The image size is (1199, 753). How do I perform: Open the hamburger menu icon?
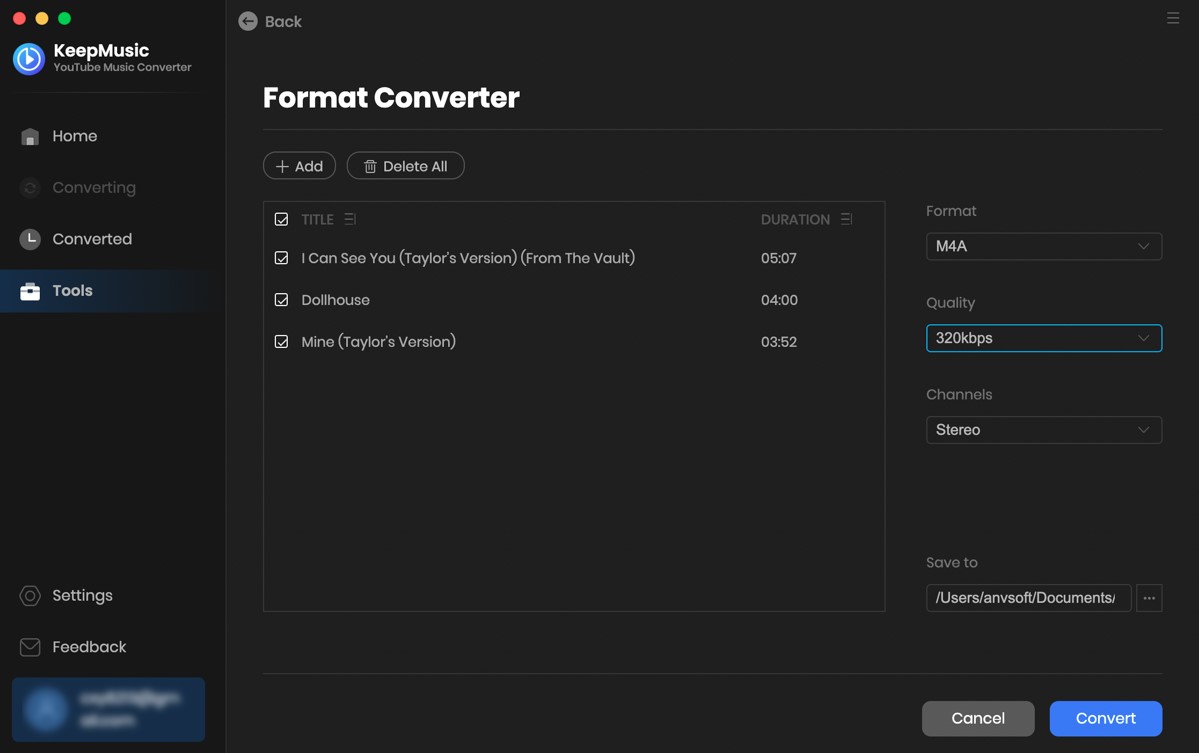coord(1172,18)
